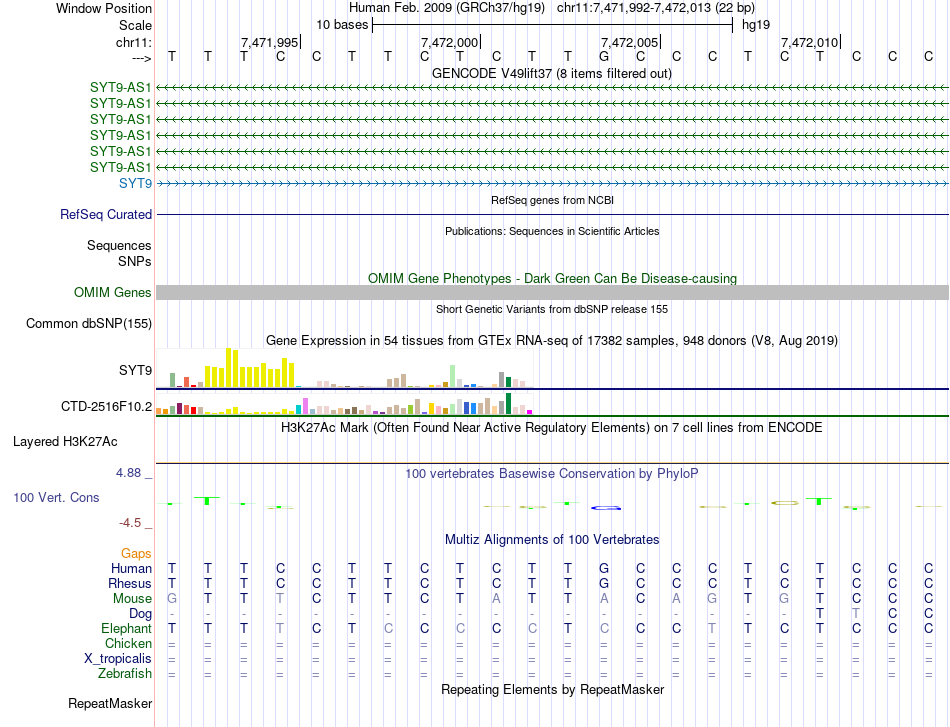Click the 7,472,000 ruler position marker
Viewport: 950px width, 727px height.
pos(450,42)
